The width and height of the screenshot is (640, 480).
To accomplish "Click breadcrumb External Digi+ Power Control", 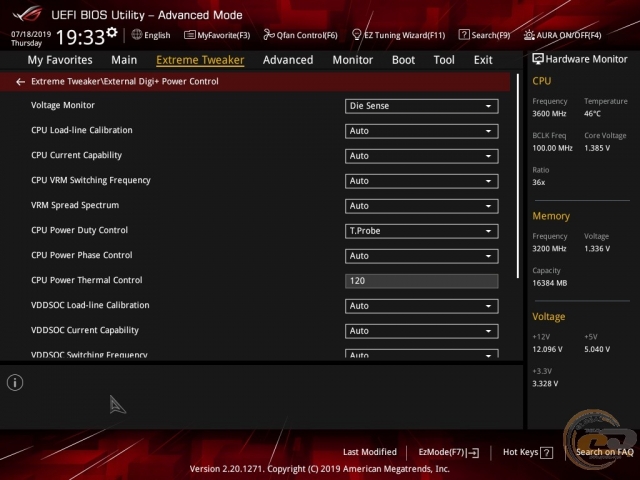I will pyautogui.click(x=161, y=82).
